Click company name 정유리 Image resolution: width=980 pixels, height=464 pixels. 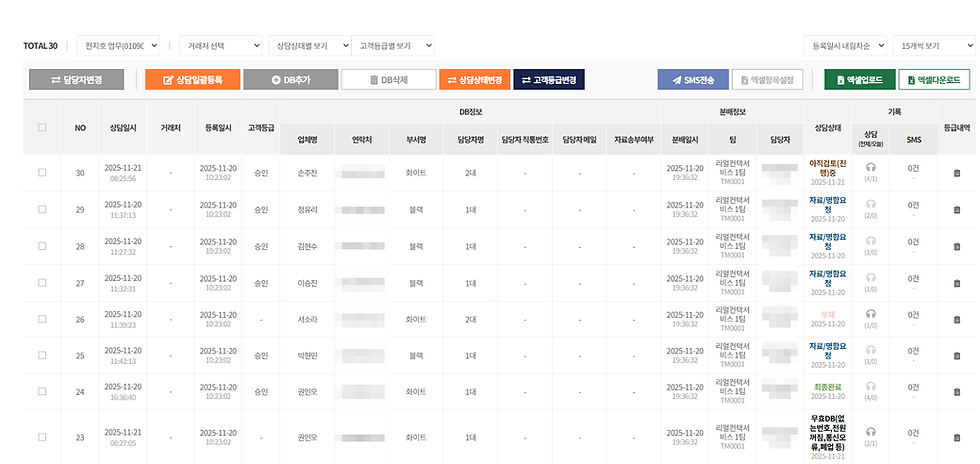308,210
